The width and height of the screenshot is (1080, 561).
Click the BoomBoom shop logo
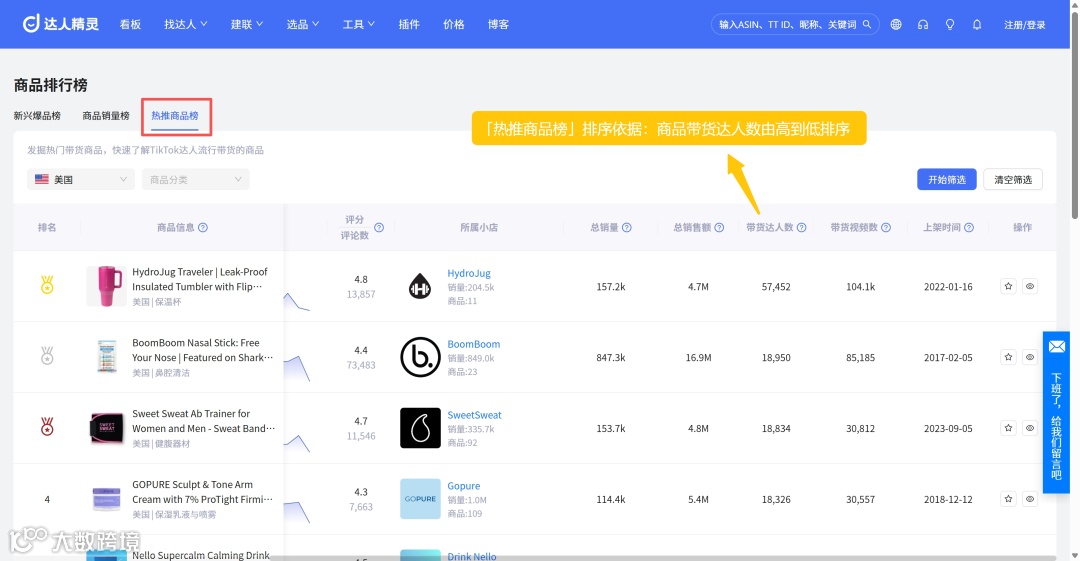[x=420, y=357]
